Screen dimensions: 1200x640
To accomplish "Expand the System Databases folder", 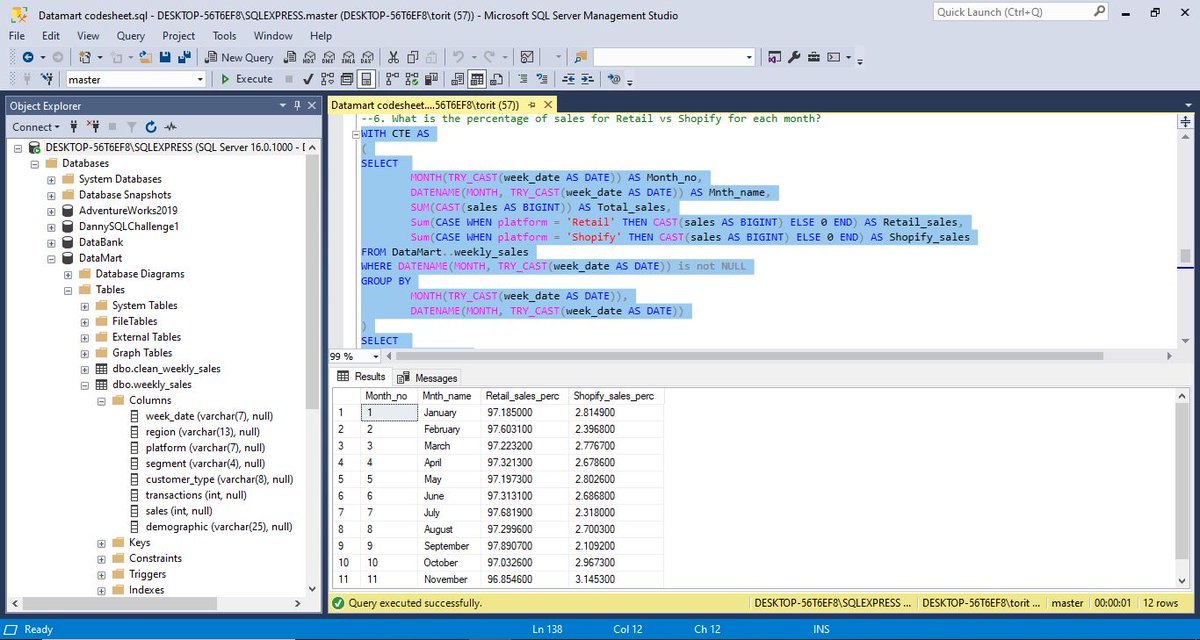I will pos(52,179).
